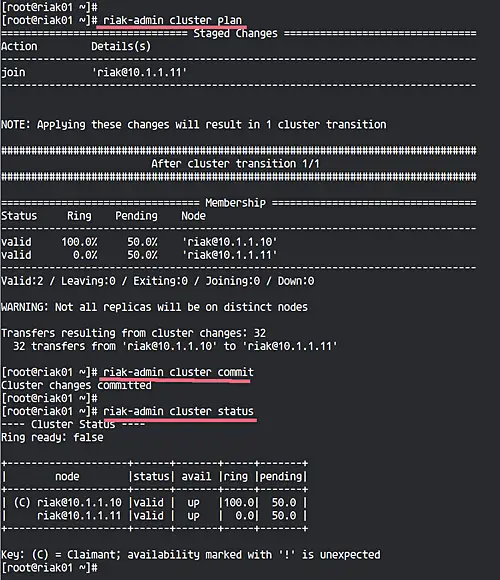Click the final empty shell prompt line
The width and height of the screenshot is (500, 580).
50,568
